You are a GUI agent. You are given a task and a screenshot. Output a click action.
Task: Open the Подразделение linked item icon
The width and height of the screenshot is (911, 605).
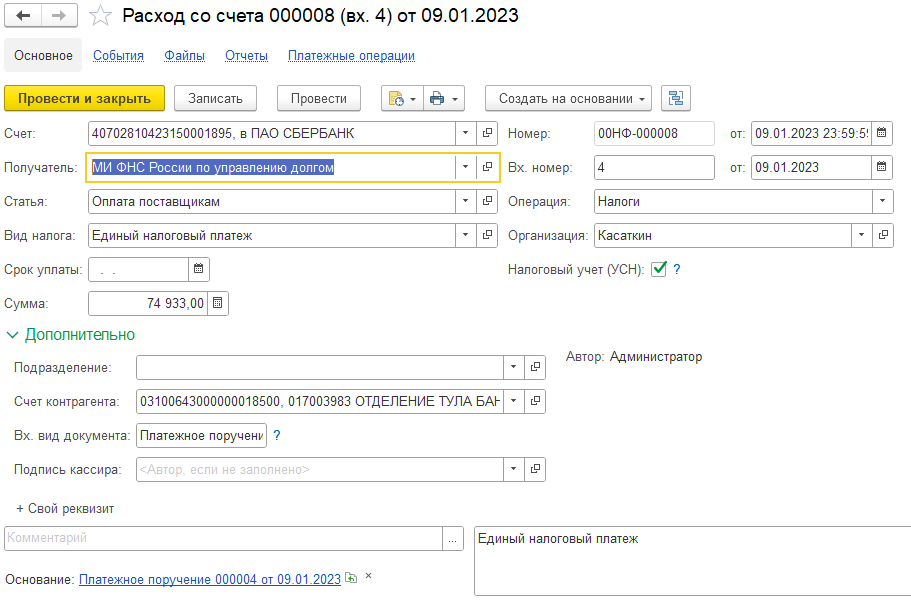[x=535, y=367]
